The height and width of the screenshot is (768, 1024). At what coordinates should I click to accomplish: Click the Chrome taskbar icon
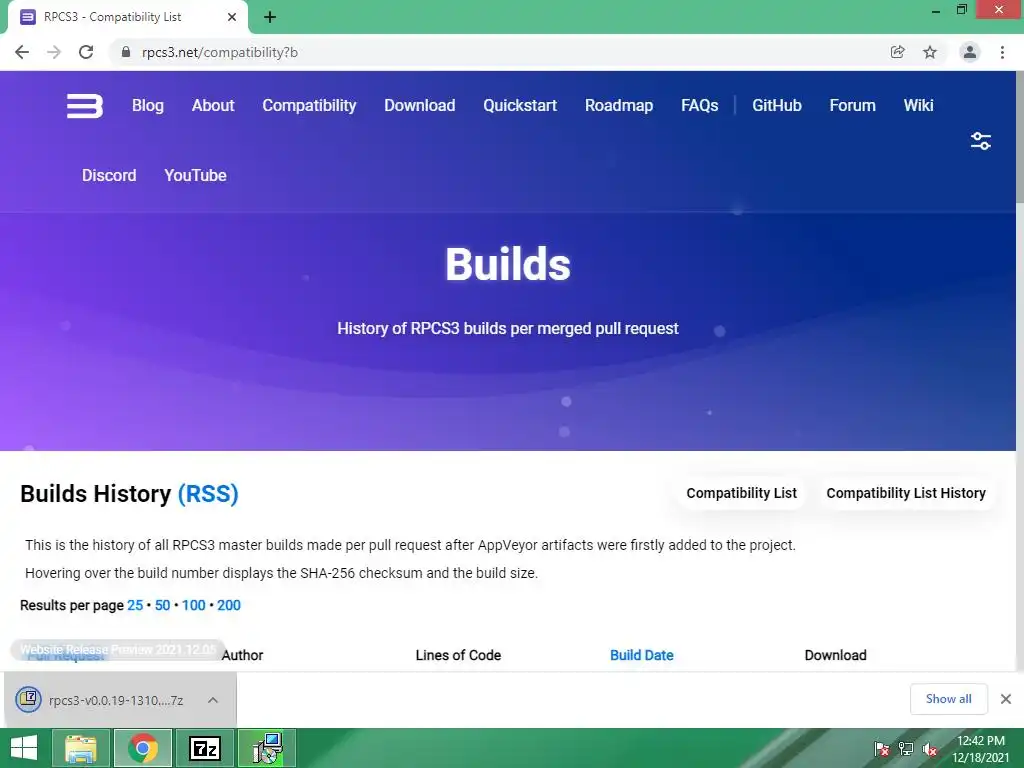tap(142, 748)
